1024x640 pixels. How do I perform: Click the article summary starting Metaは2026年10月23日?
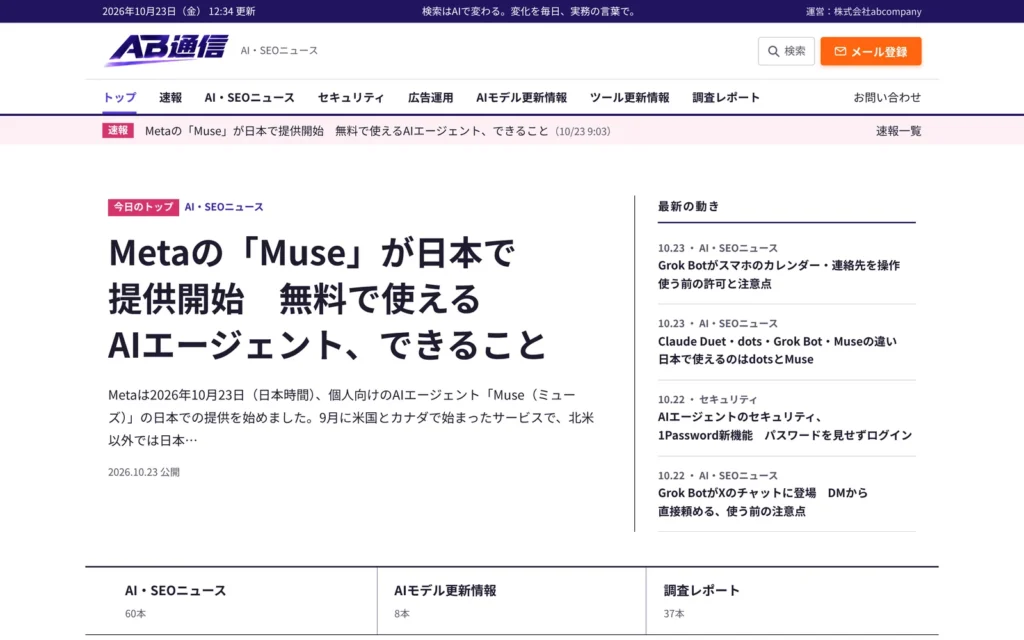click(x=351, y=417)
